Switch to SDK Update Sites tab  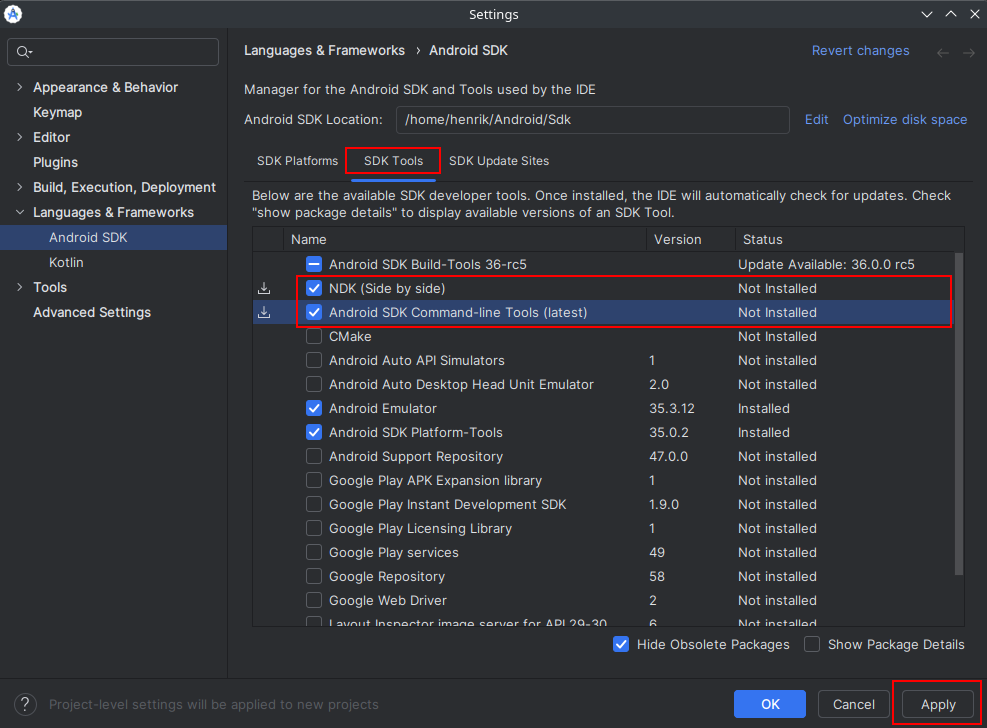pos(499,161)
